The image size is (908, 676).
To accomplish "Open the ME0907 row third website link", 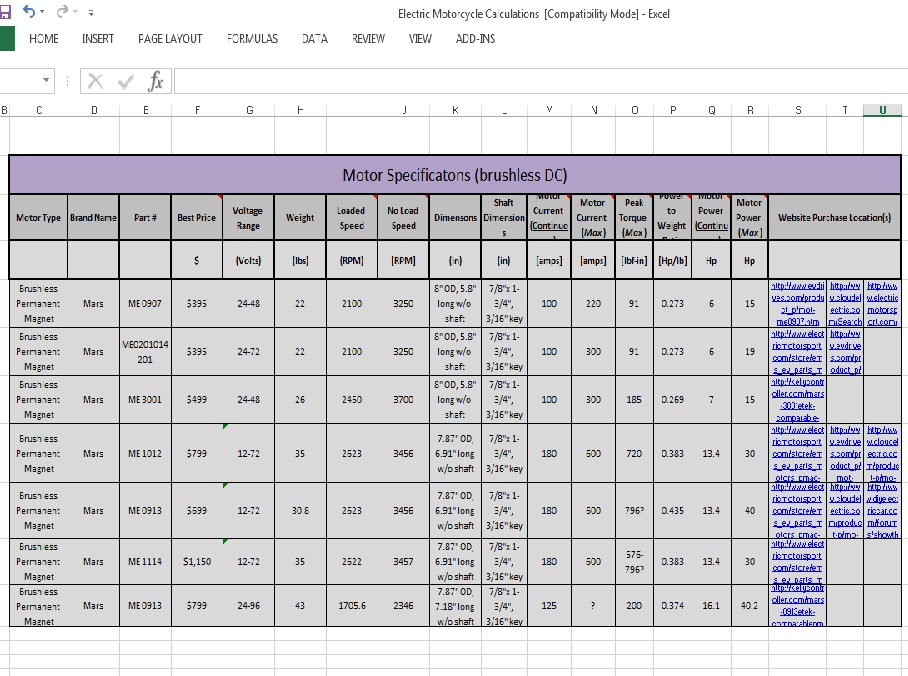I will pos(882,304).
